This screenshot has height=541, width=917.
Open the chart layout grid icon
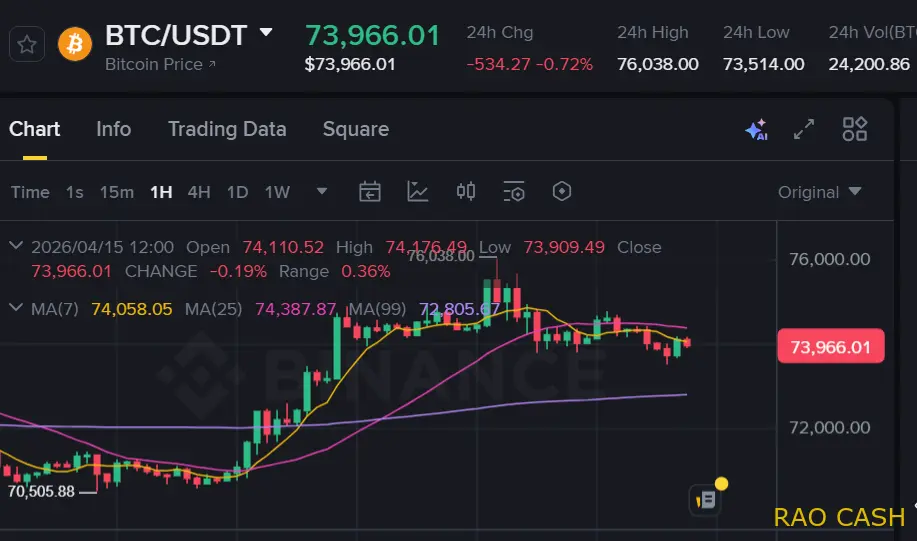tap(854, 129)
